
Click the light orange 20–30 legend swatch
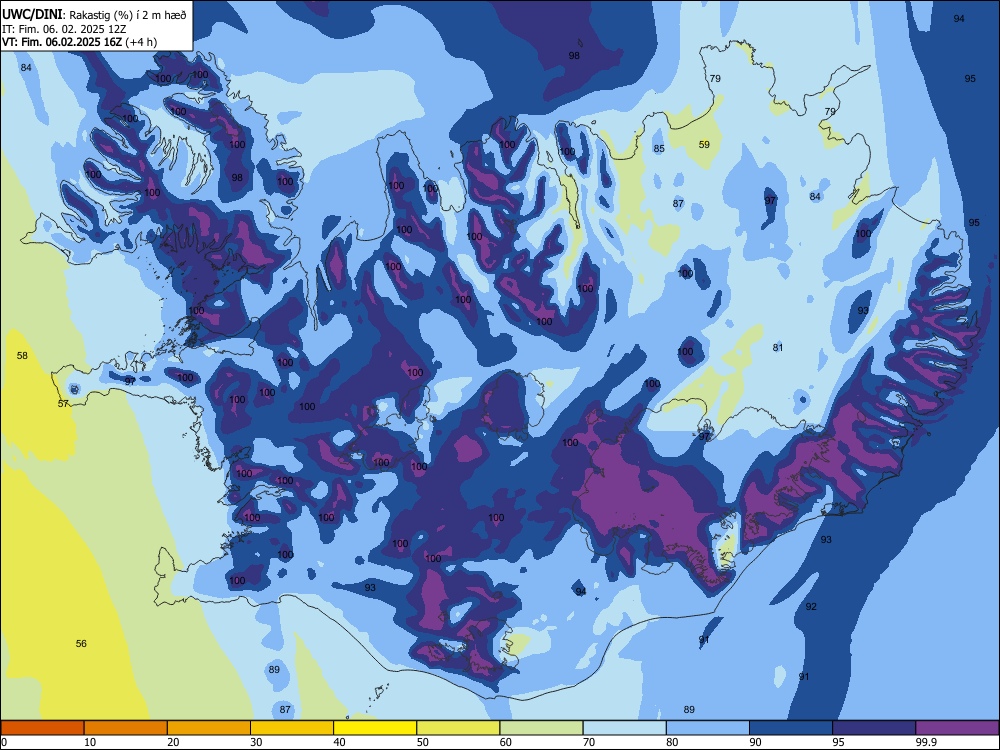pyautogui.click(x=209, y=728)
